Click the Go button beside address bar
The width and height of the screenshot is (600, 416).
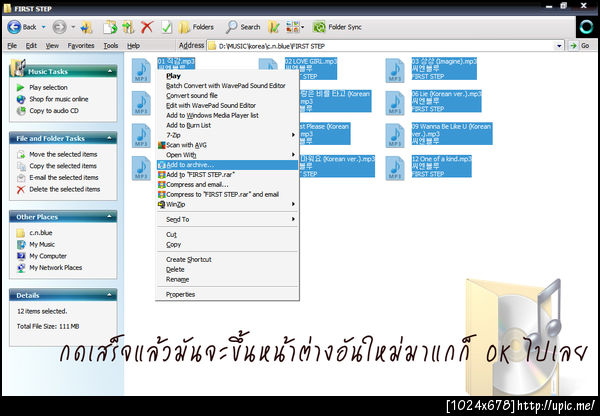(579, 46)
